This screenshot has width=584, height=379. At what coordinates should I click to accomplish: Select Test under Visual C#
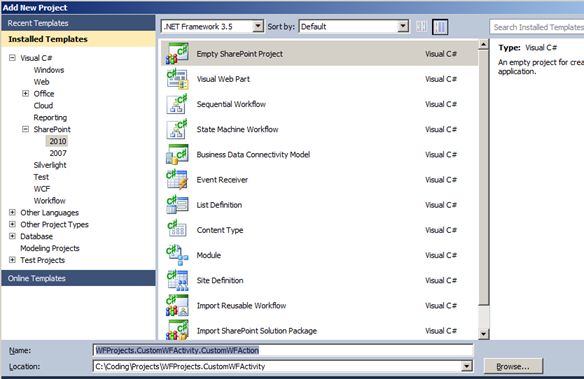point(41,177)
